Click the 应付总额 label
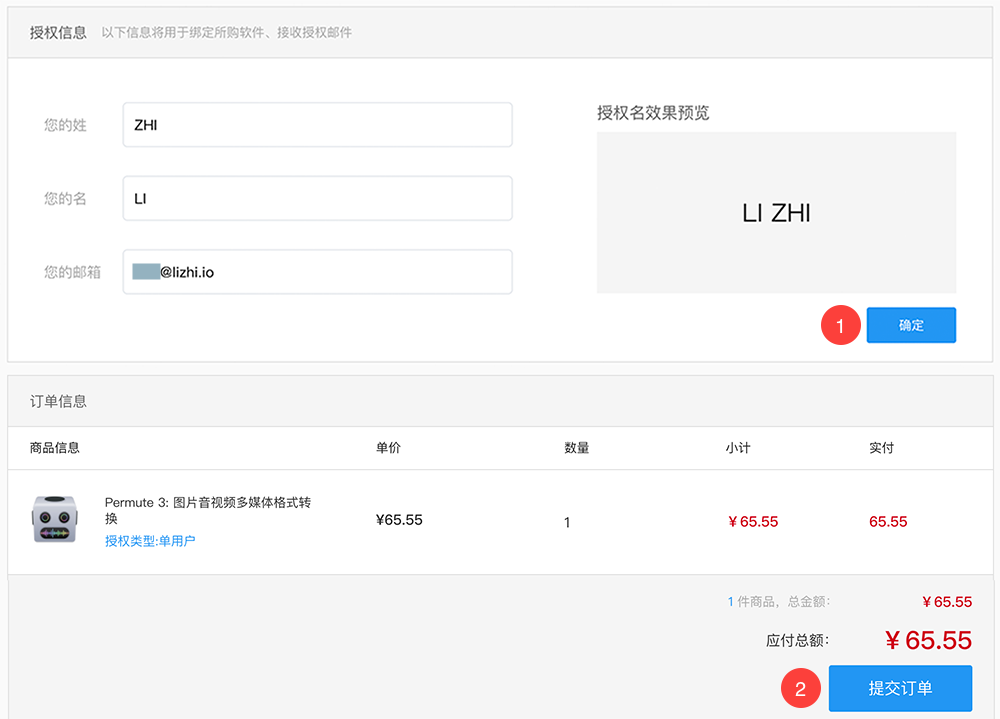This screenshot has height=719, width=1000. point(797,641)
